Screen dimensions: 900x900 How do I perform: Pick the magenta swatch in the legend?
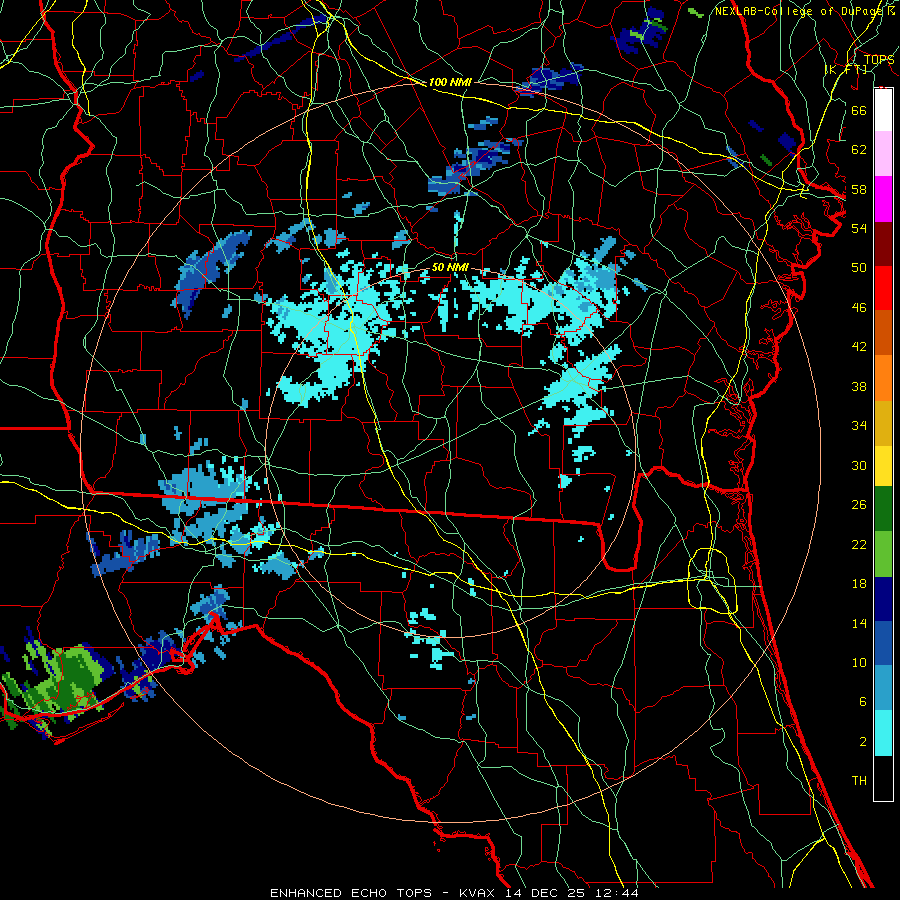point(883,199)
